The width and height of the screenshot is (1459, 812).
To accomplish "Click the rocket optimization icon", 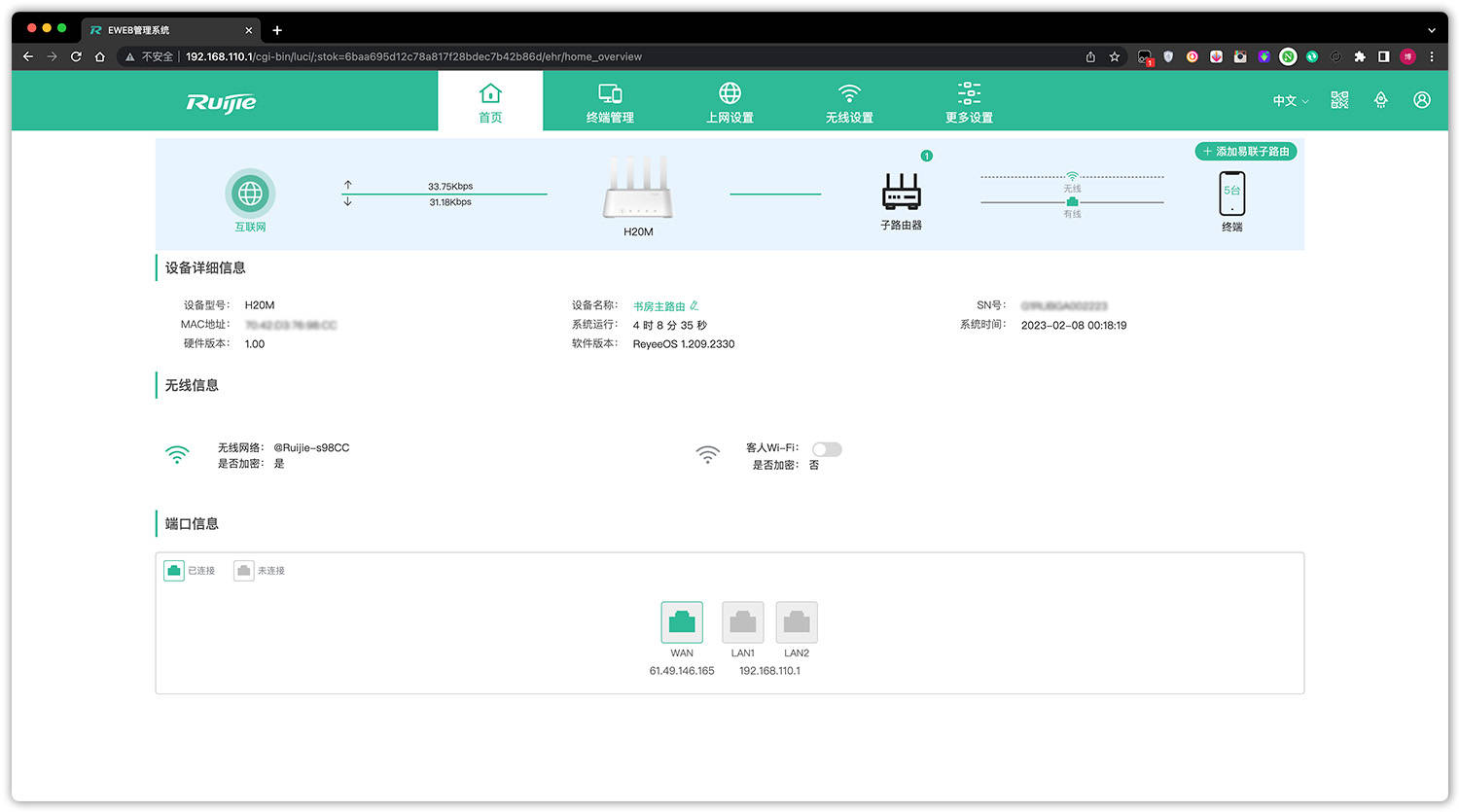I will [x=1380, y=100].
